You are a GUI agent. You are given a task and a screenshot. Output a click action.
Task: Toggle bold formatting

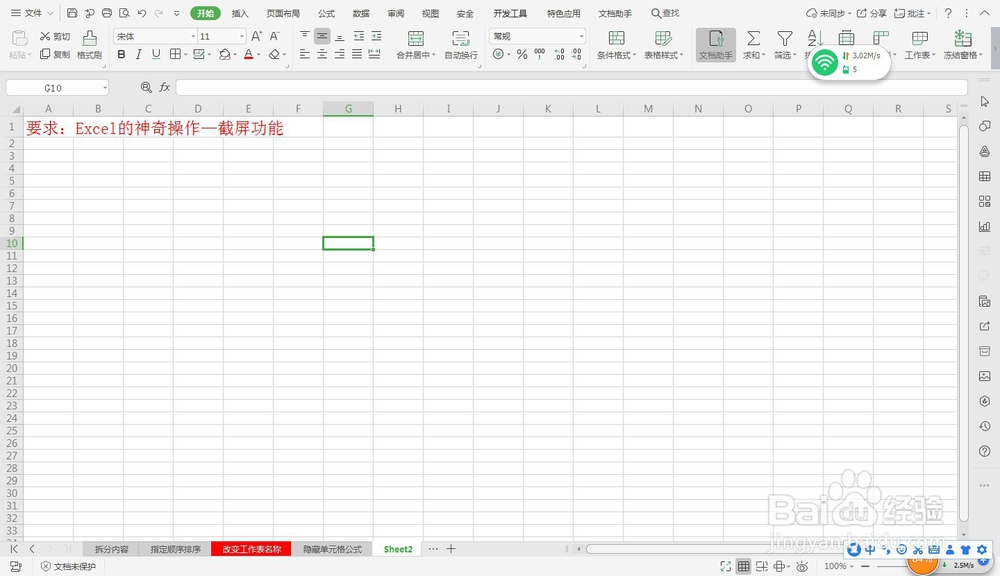point(121,54)
